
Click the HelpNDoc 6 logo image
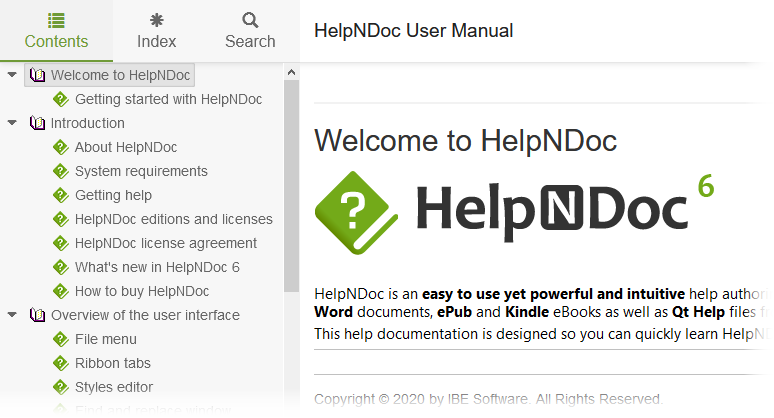tap(514, 213)
